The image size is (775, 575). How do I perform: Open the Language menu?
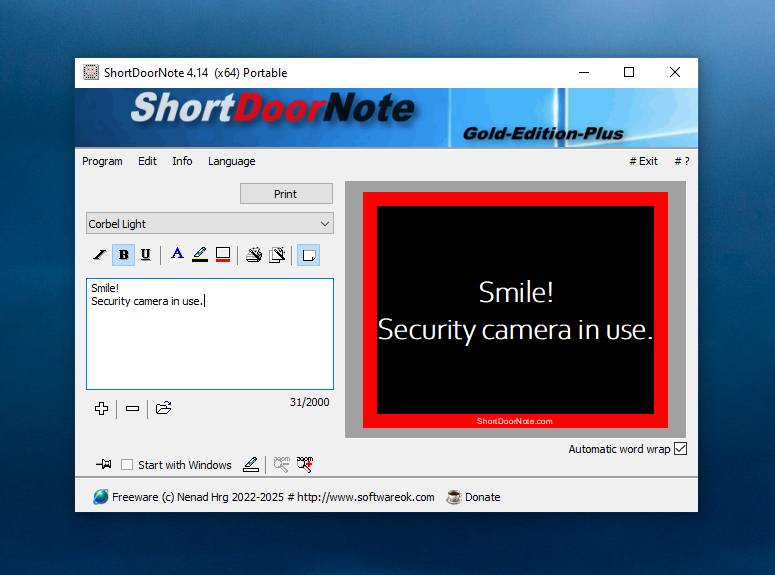tap(231, 161)
